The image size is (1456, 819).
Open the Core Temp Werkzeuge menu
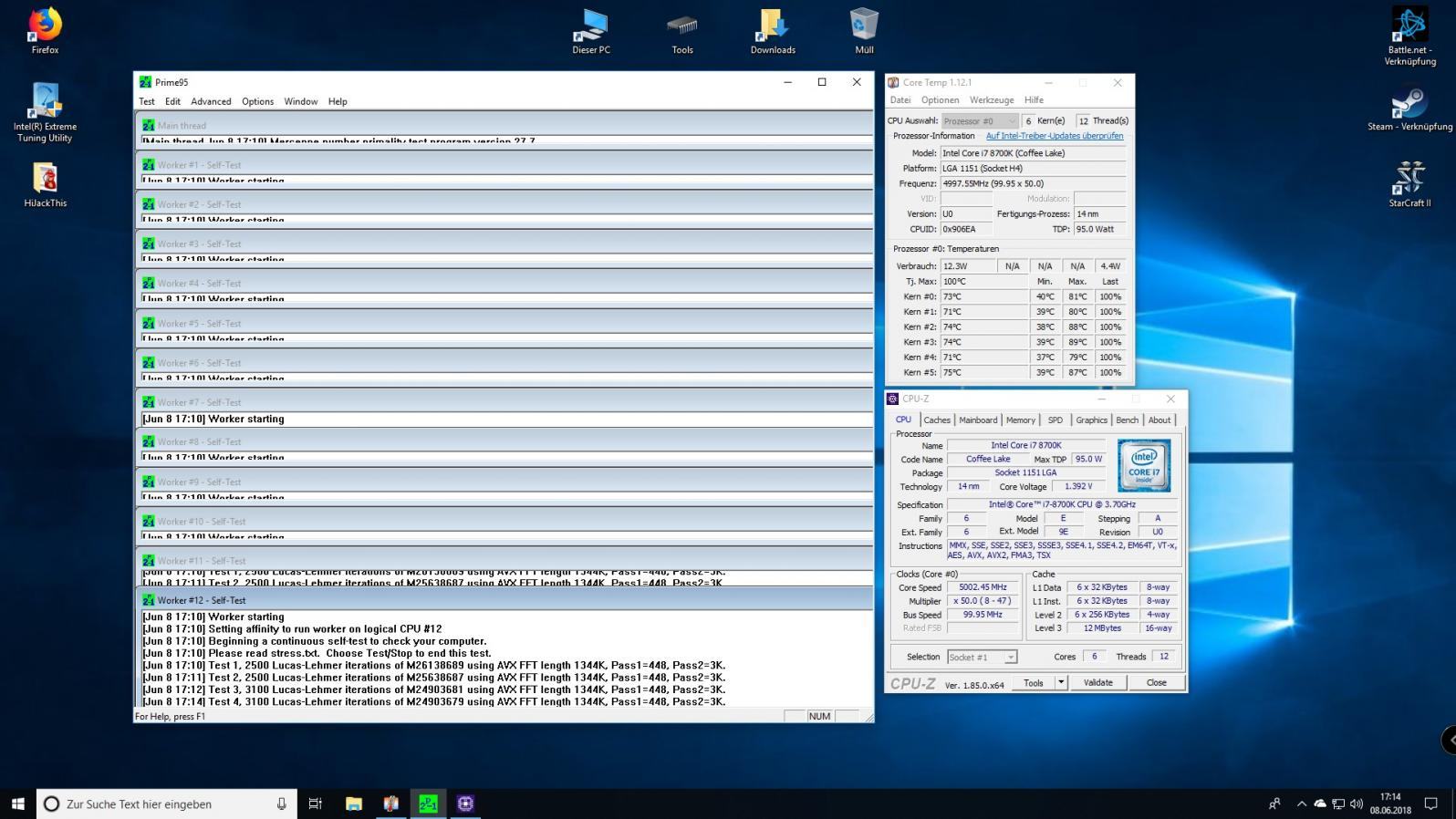(992, 100)
